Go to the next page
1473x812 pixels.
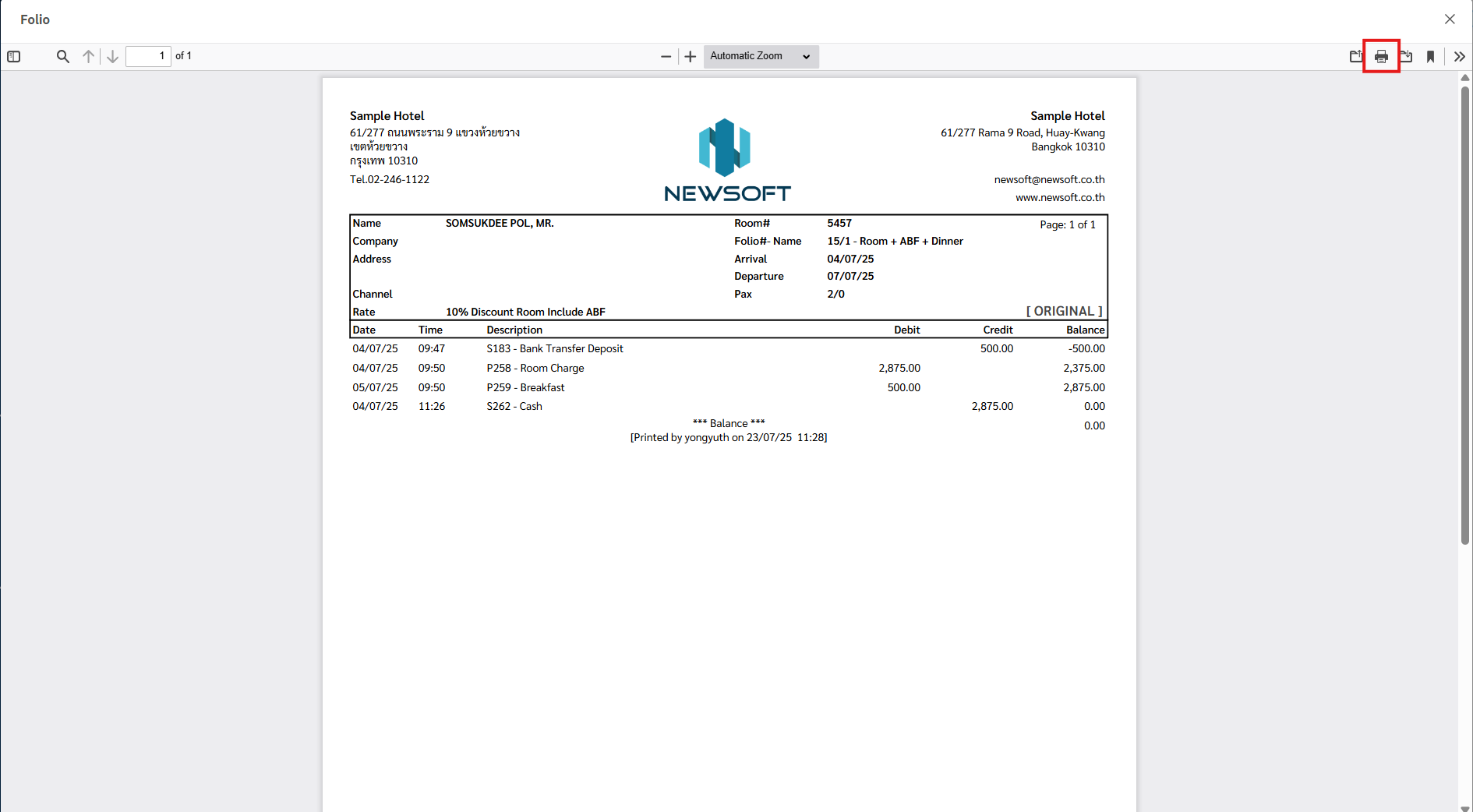(x=113, y=57)
